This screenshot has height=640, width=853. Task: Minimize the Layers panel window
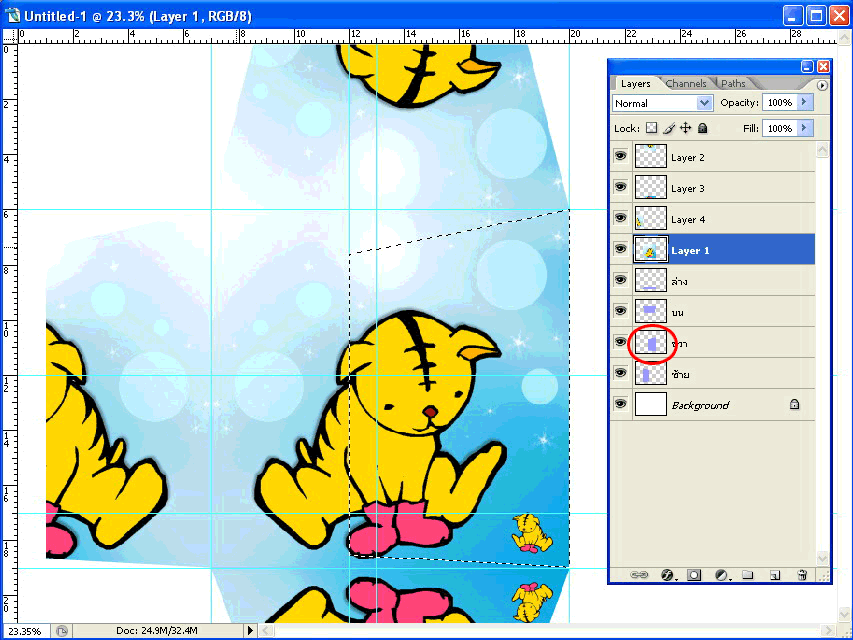click(807, 66)
